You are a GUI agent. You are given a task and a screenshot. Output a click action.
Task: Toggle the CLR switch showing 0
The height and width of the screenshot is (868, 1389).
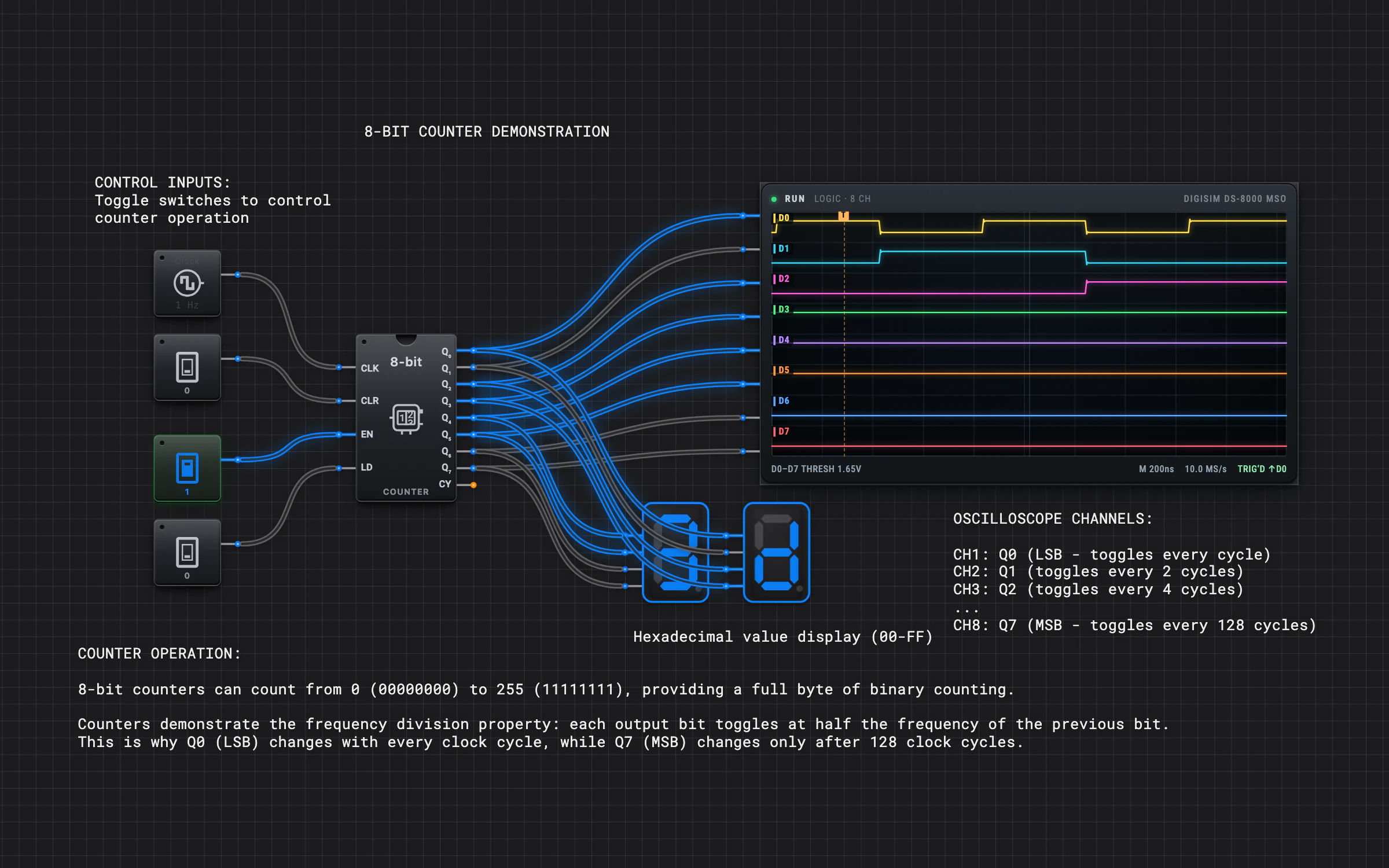[x=187, y=367]
